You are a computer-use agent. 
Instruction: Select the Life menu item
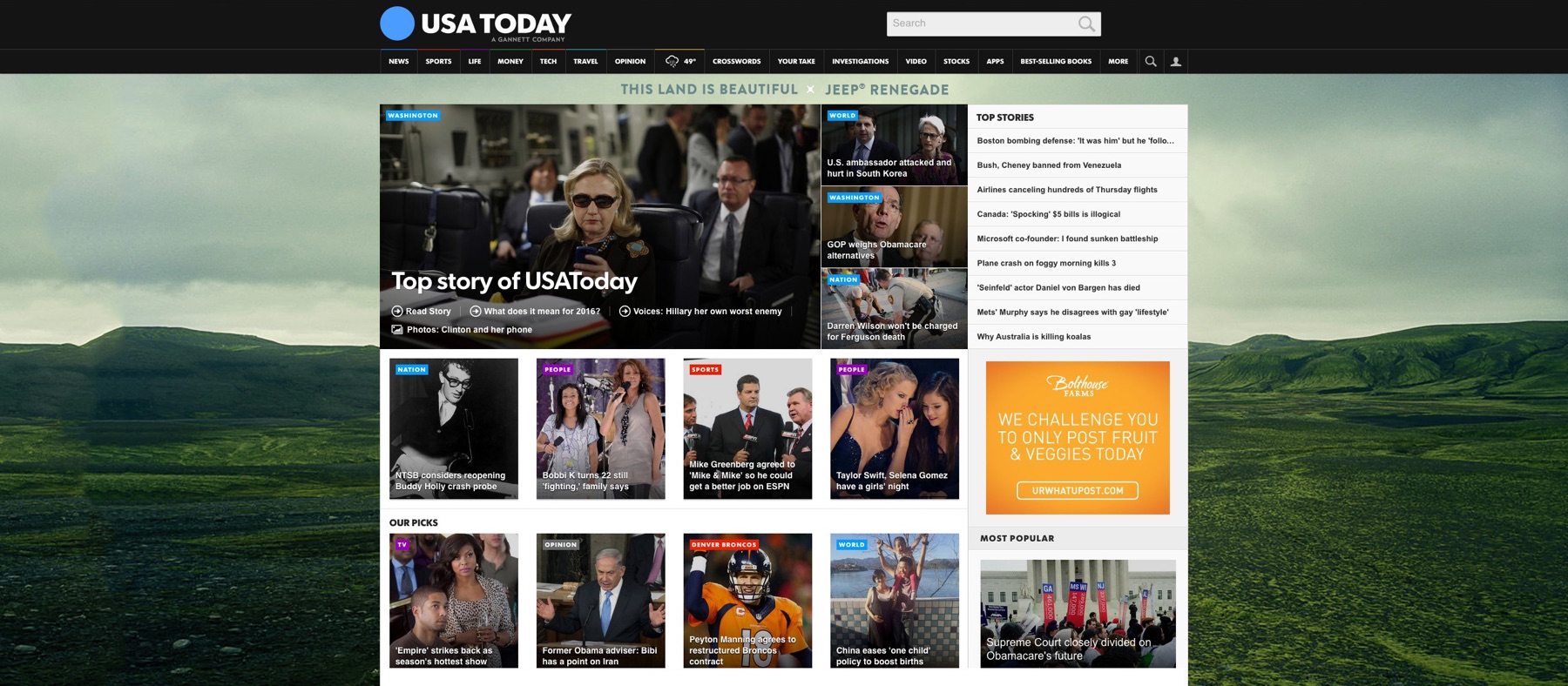coord(475,62)
